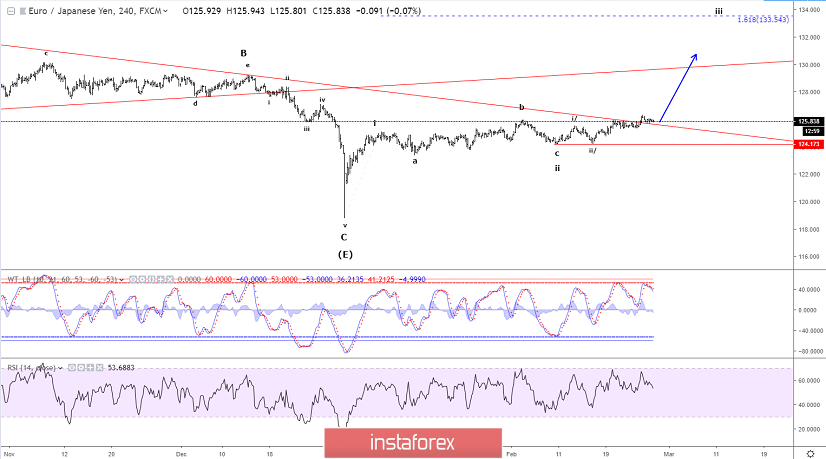This screenshot has width=826, height=459.
Task: Click the countdown timer label 12:59
Action: tap(812, 131)
